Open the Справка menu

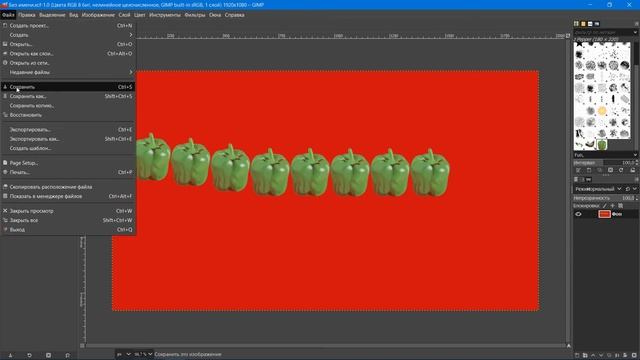[x=235, y=15]
